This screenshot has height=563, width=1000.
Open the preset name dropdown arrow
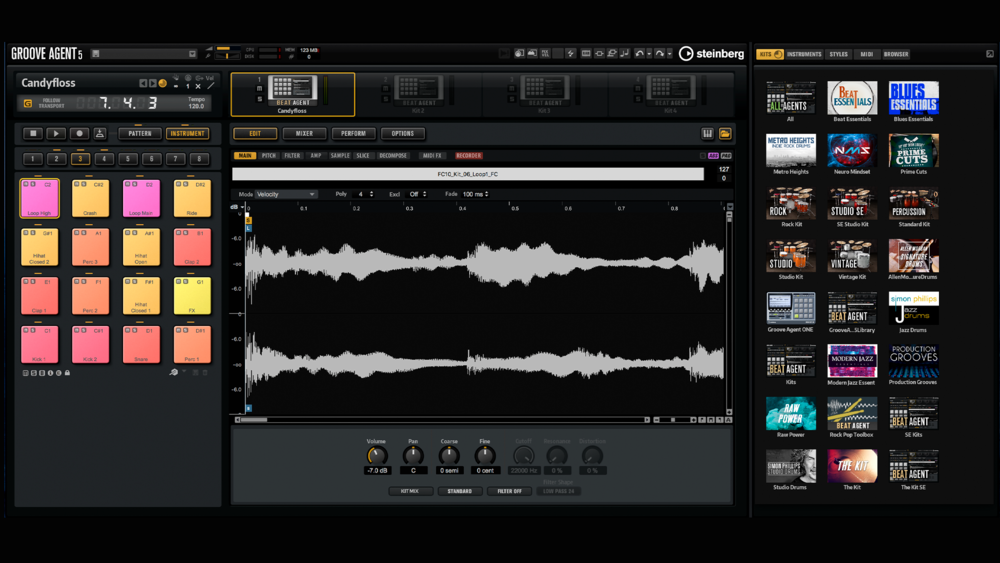192,54
